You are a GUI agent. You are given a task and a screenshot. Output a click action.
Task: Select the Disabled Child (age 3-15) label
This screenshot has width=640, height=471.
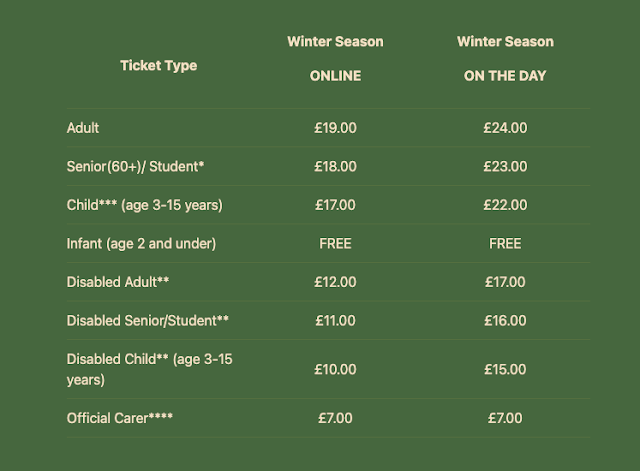(x=149, y=369)
